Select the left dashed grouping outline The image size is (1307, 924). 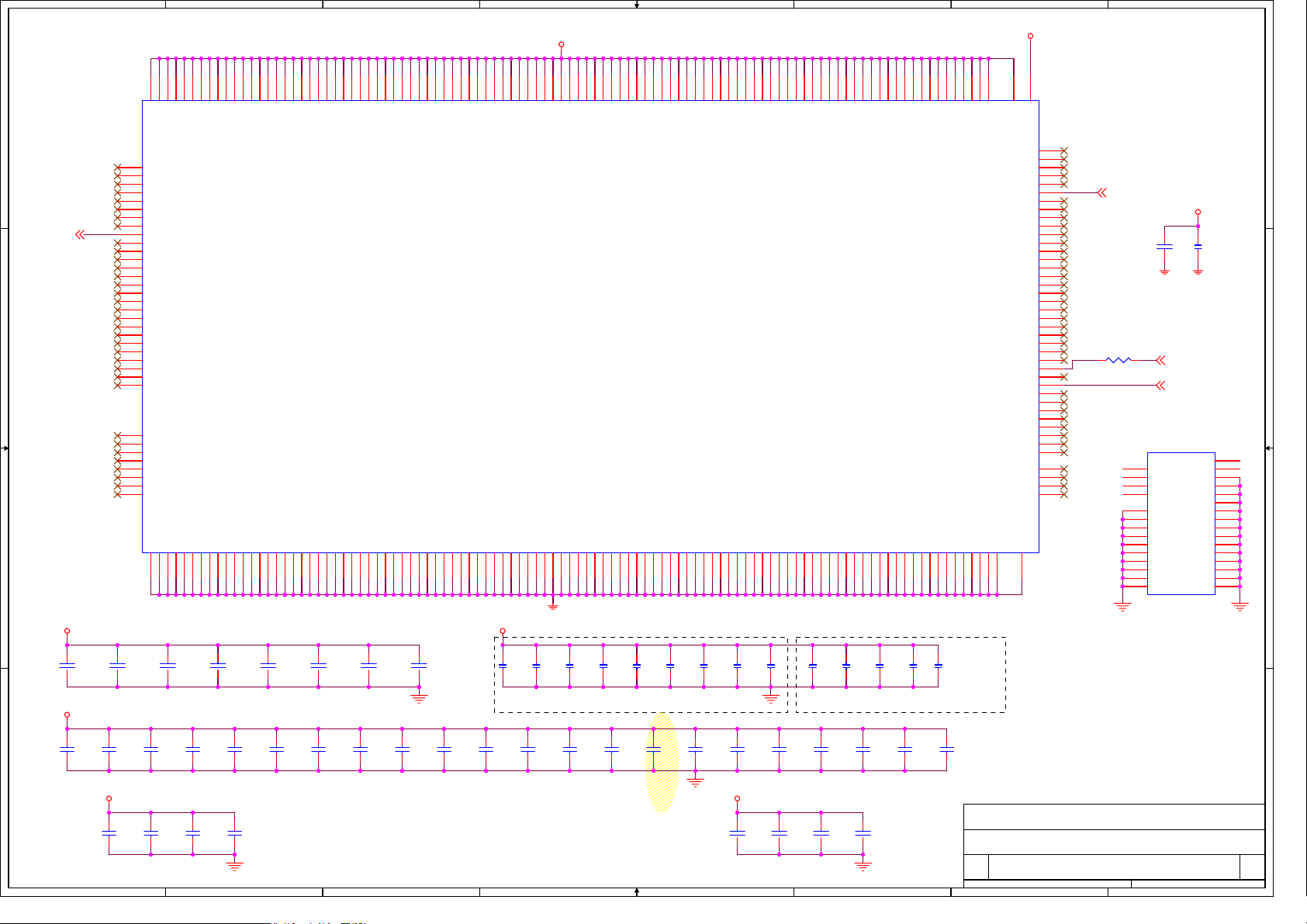point(641,675)
